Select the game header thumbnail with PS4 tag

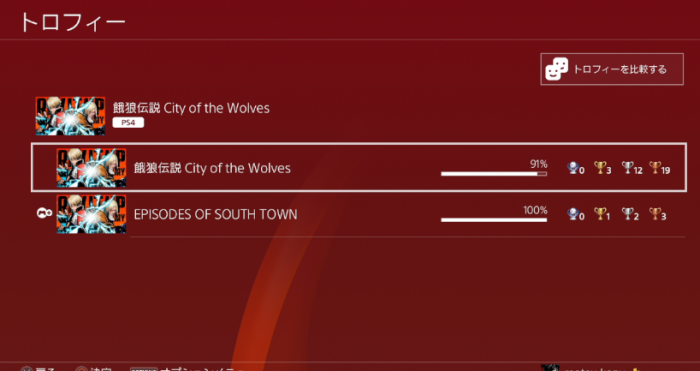coord(71,116)
